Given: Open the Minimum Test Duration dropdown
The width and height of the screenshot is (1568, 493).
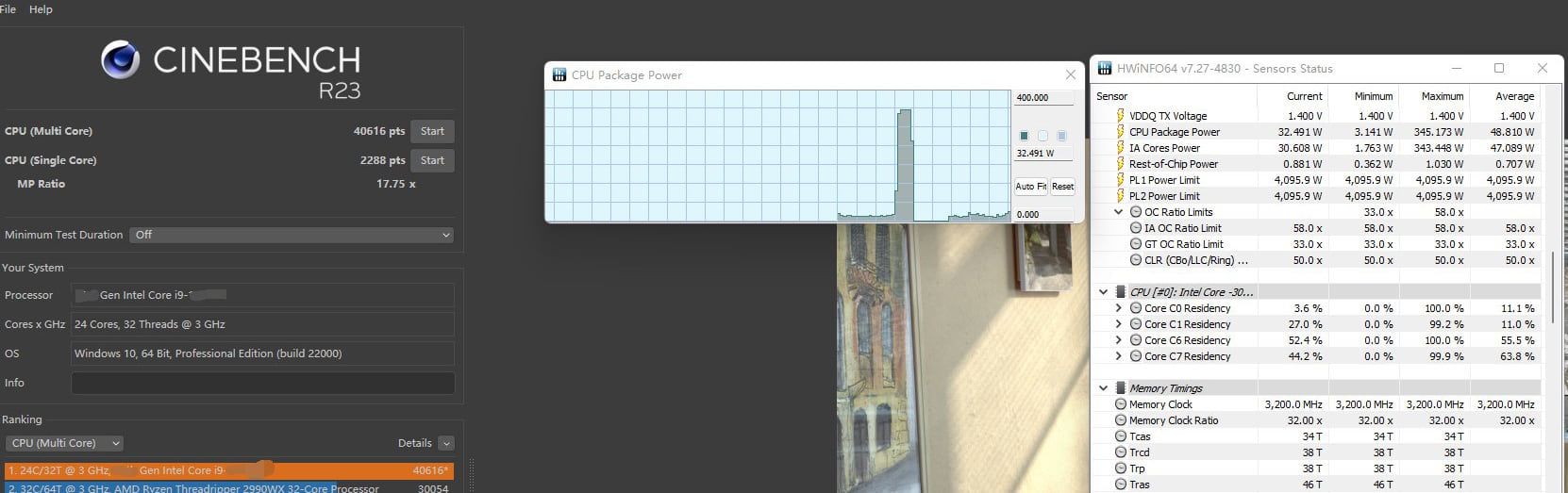Looking at the screenshot, I should pos(292,235).
